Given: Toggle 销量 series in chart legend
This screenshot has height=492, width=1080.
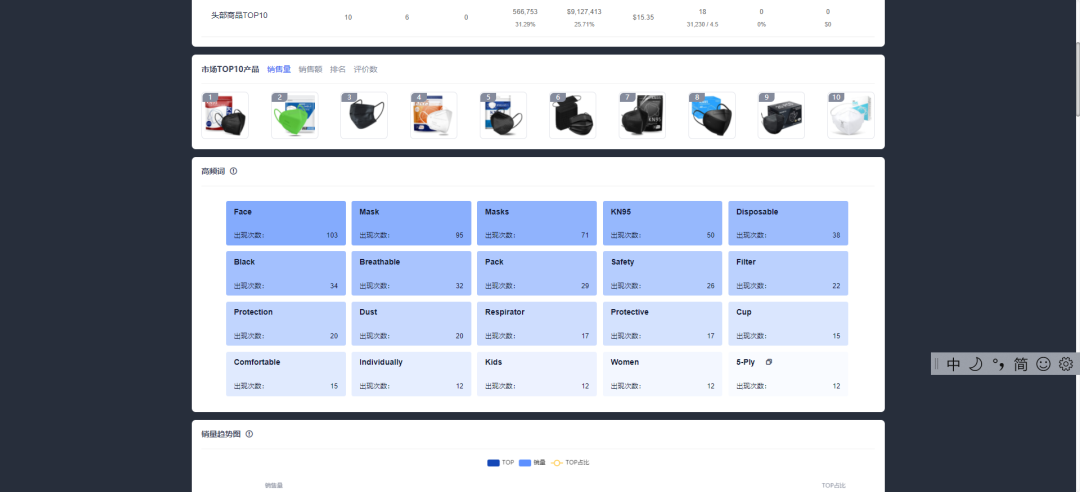Looking at the screenshot, I should point(533,462).
